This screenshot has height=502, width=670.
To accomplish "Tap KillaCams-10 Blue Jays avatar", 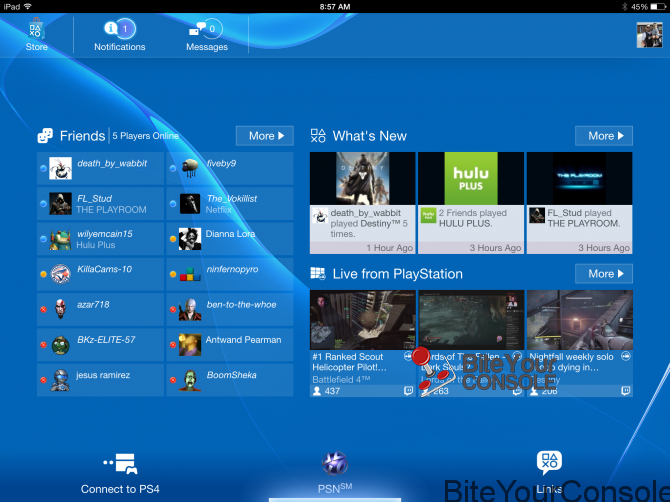I will point(60,274).
